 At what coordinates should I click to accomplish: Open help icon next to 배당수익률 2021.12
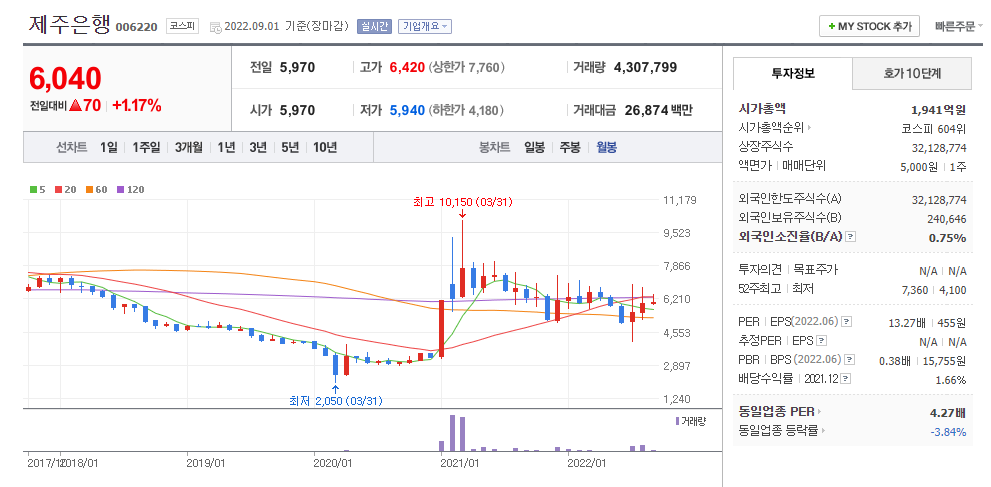(846, 379)
